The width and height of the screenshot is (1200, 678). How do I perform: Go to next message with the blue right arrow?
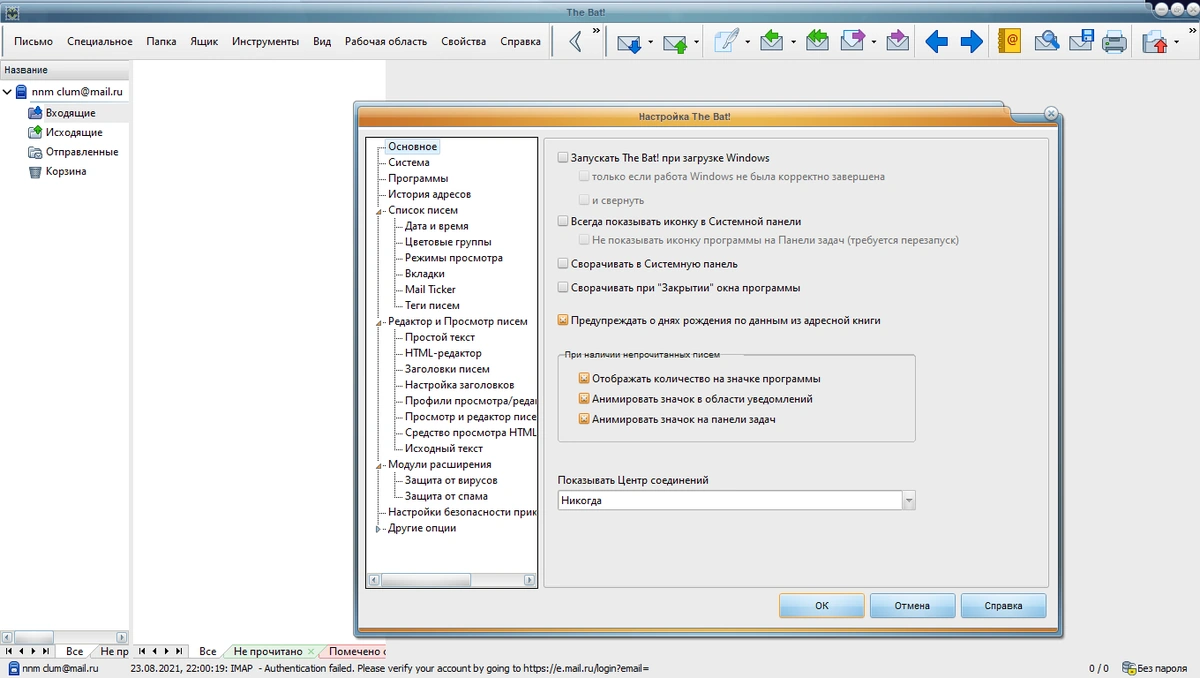(971, 42)
